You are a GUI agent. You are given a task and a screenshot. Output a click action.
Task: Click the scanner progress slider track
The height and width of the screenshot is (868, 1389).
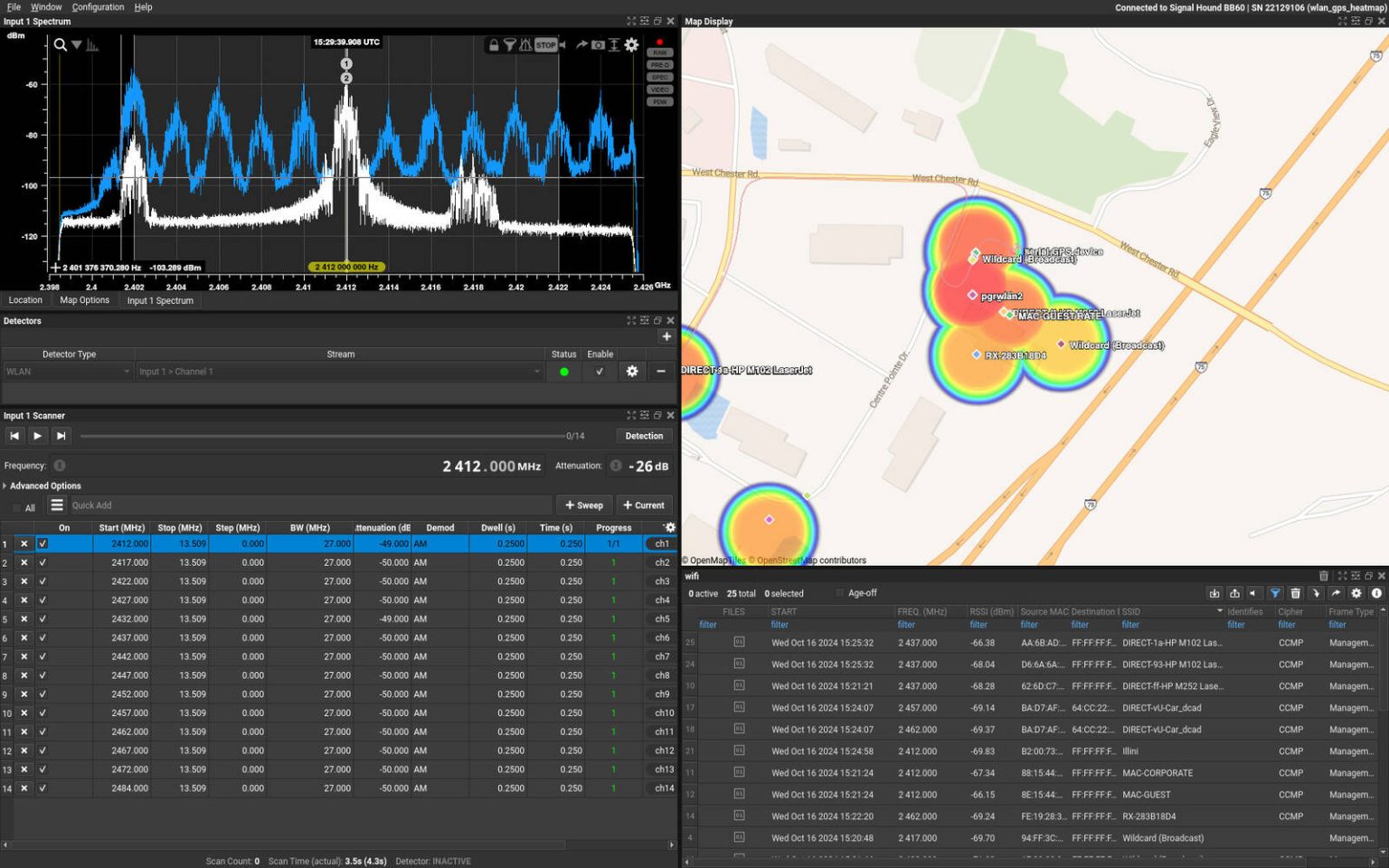click(x=321, y=436)
